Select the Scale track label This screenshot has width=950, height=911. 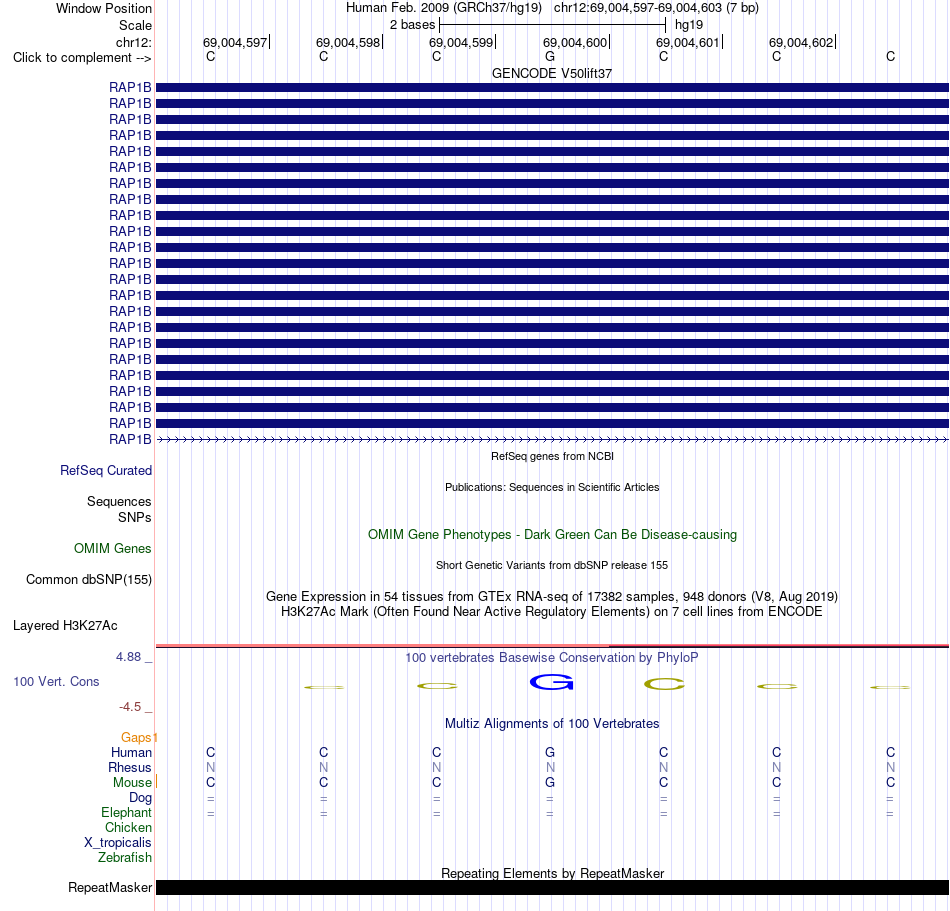[x=135, y=25]
